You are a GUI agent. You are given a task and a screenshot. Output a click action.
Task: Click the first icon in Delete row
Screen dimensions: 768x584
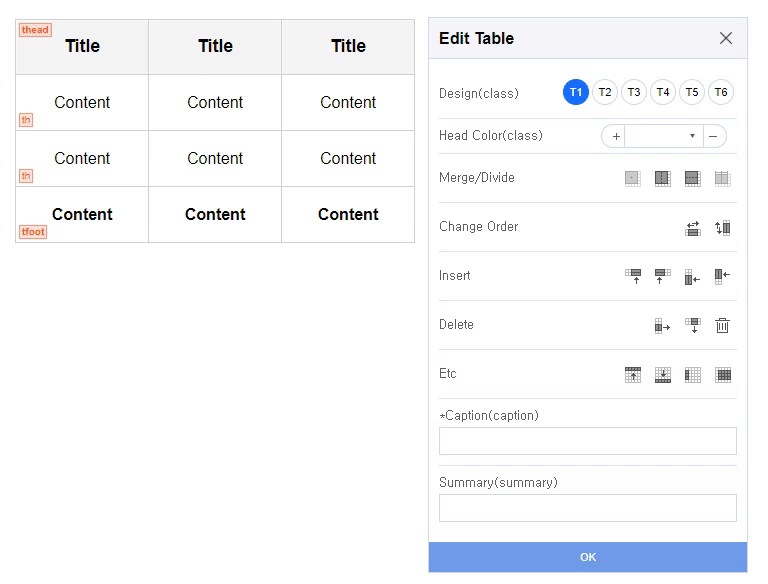pyautogui.click(x=662, y=325)
